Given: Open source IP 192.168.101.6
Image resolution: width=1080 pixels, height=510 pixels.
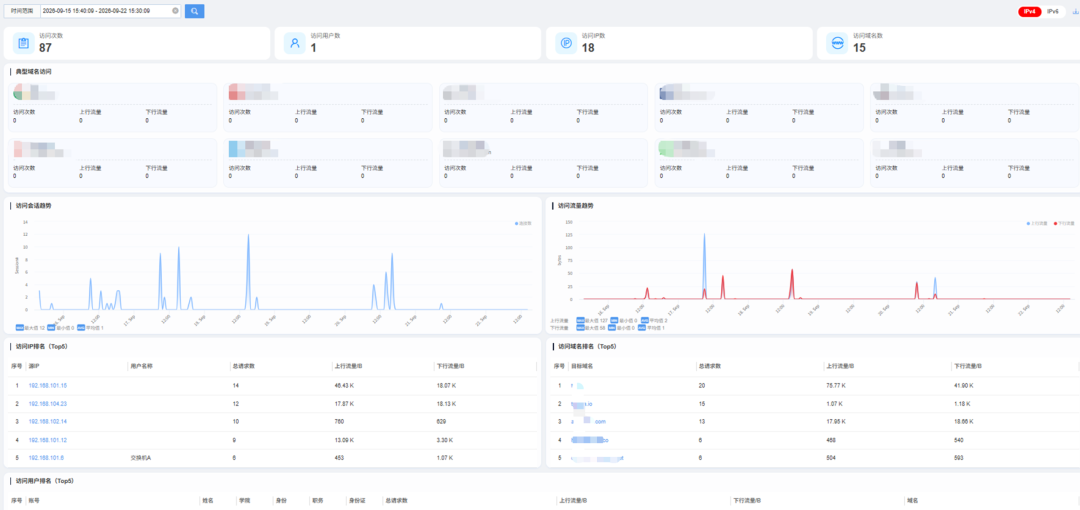Looking at the screenshot, I should click(46, 458).
